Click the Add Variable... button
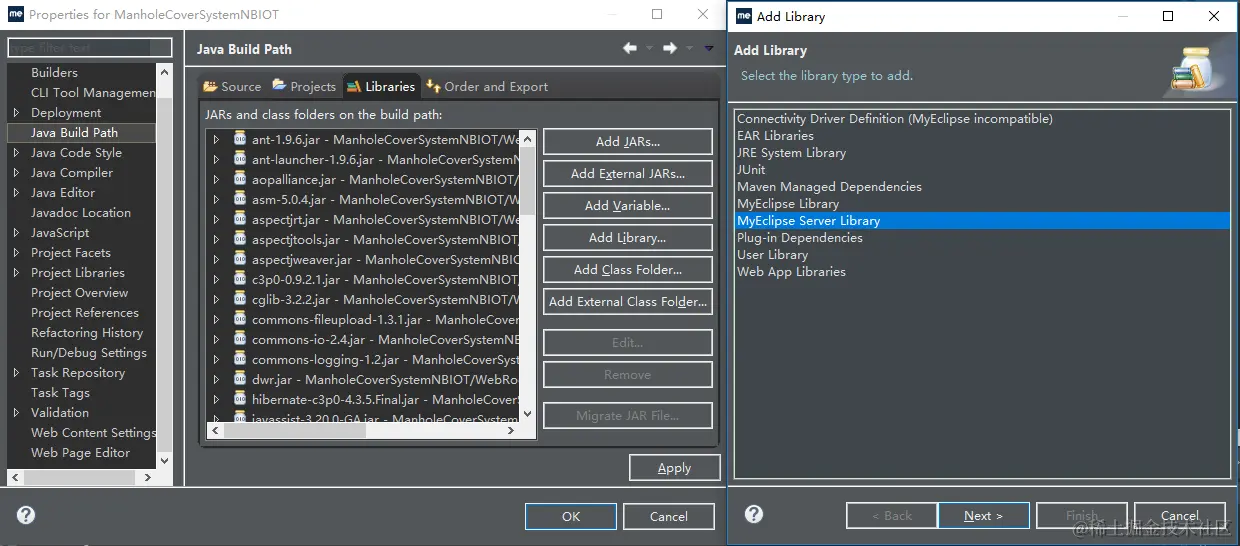This screenshot has height=546, width=1240. click(x=628, y=206)
